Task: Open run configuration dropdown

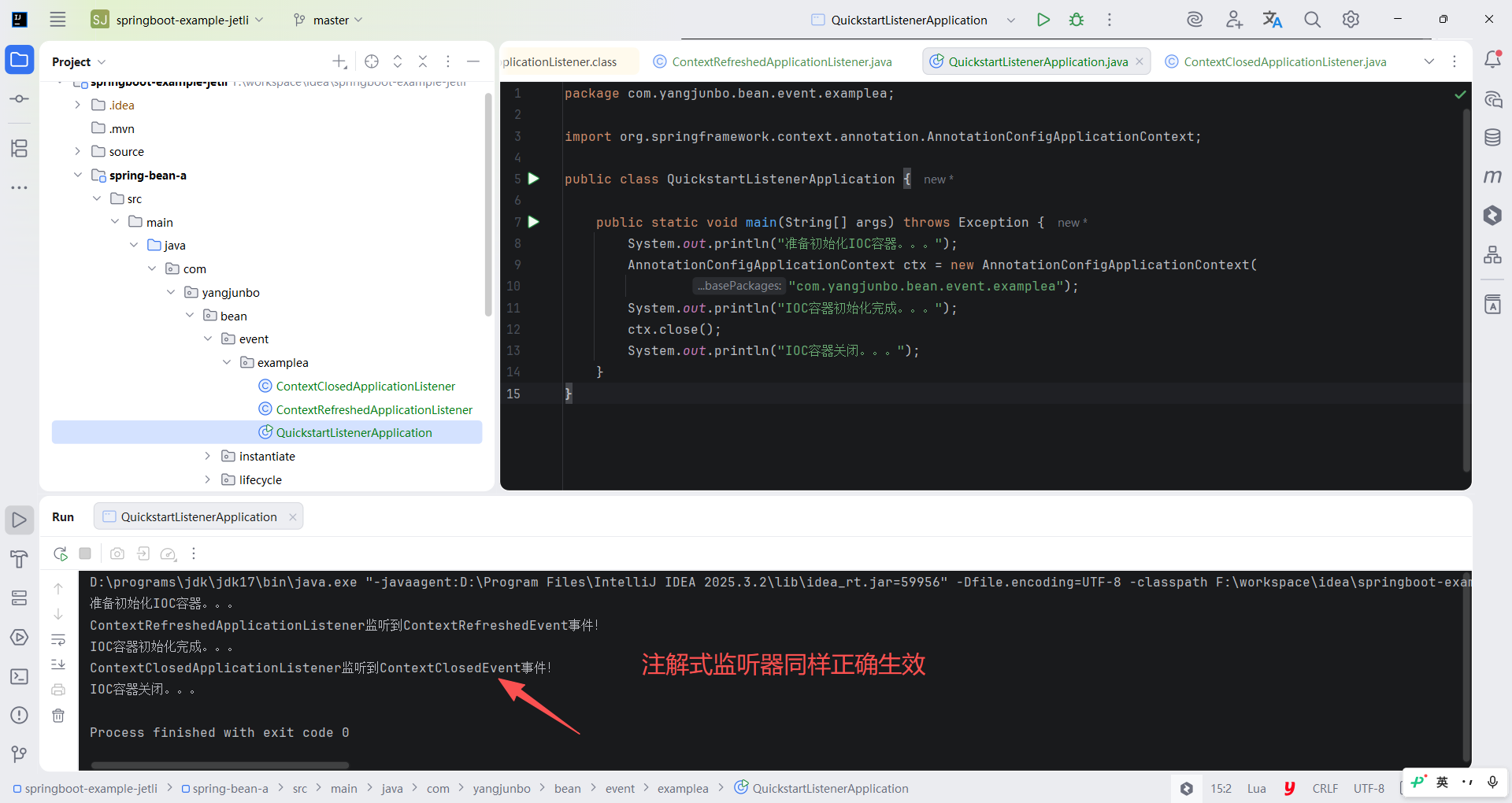Action: (x=1011, y=20)
